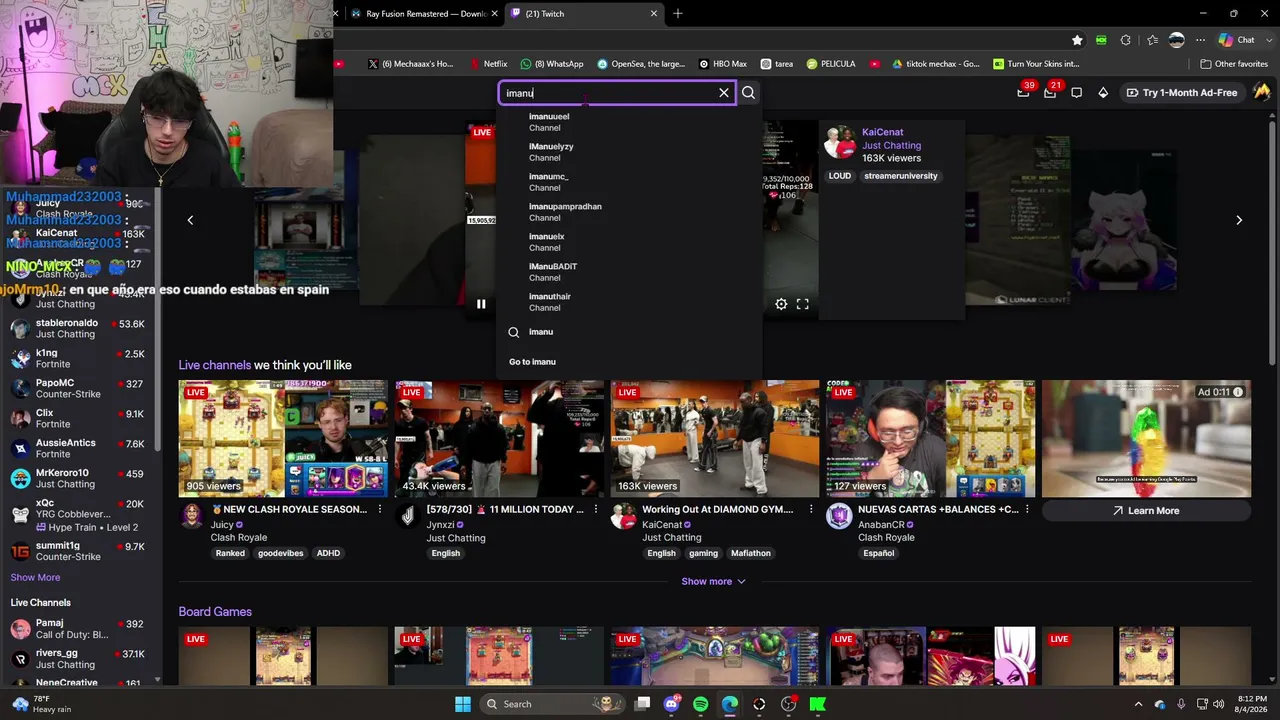Viewport: 1280px width, 720px height.
Task: Pause the featured stream player
Action: tap(481, 304)
